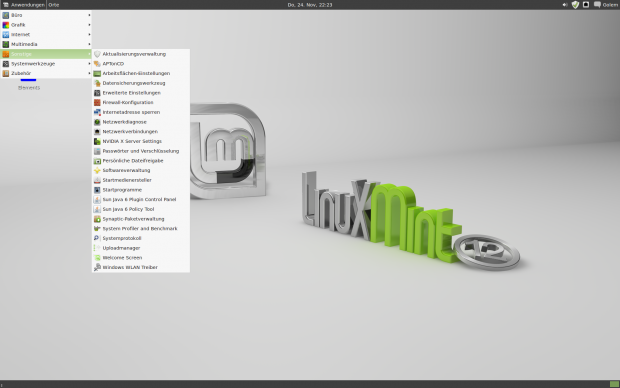620x388 pixels.
Task: Click the workspace switcher in bottom panel
Action: pyautogui.click(x=614, y=384)
